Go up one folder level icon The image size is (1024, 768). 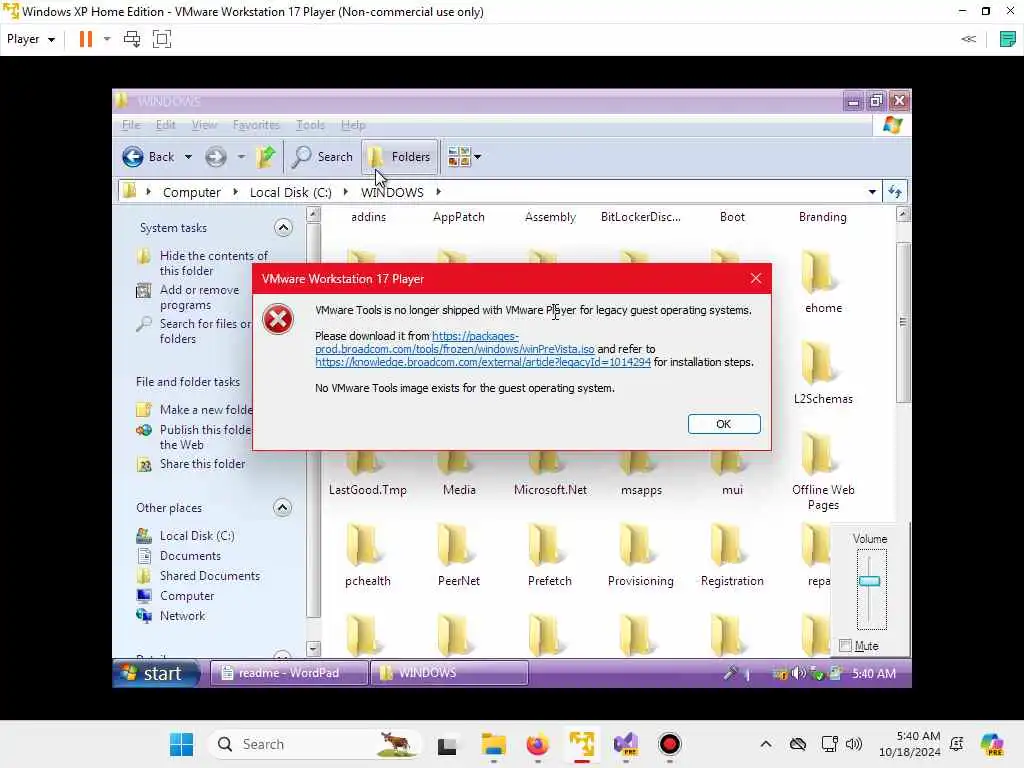pos(265,157)
